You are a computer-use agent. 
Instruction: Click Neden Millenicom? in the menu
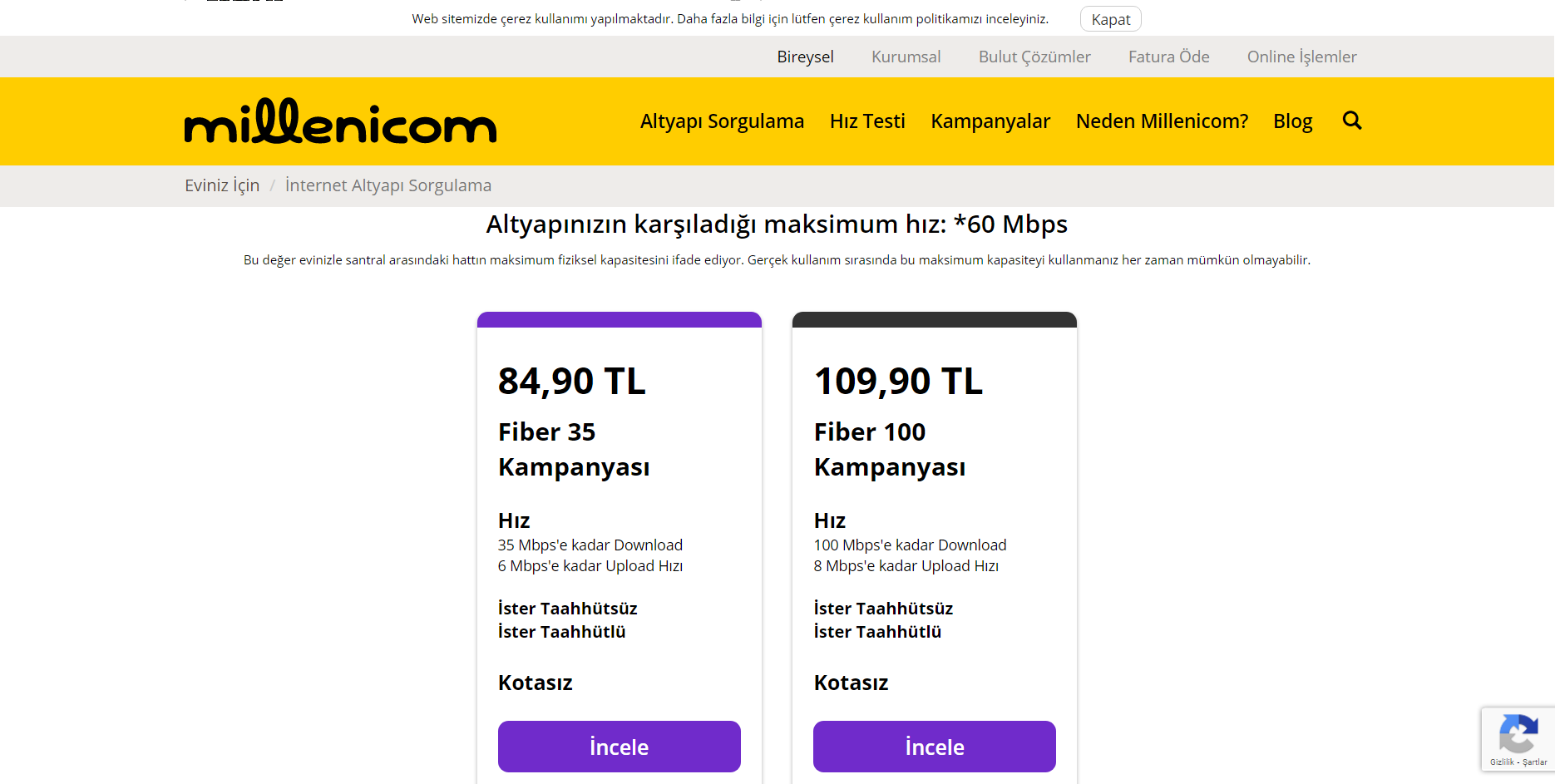click(1162, 121)
